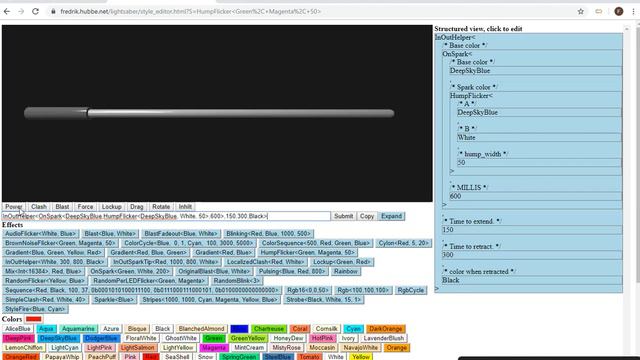Viewport: 640px width, 360px height.
Task: Trigger the Drag effect button
Action: (136, 207)
